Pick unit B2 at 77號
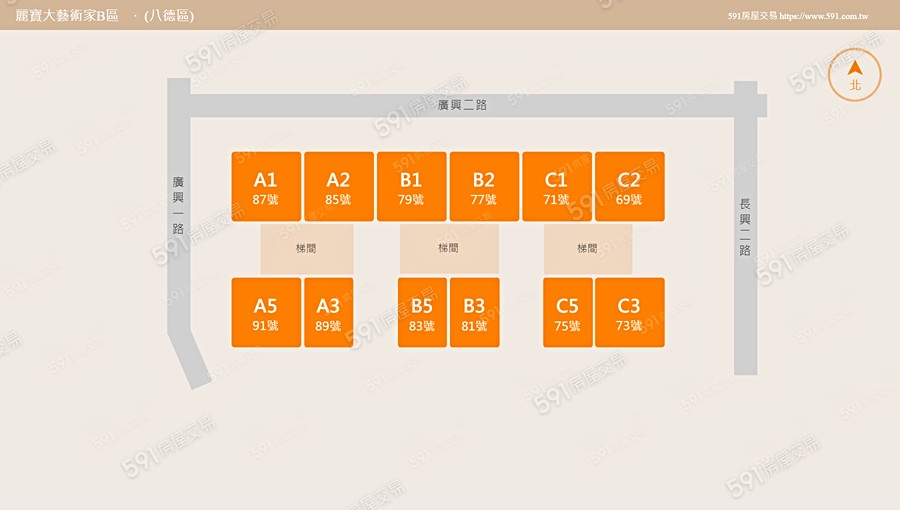 (484, 187)
